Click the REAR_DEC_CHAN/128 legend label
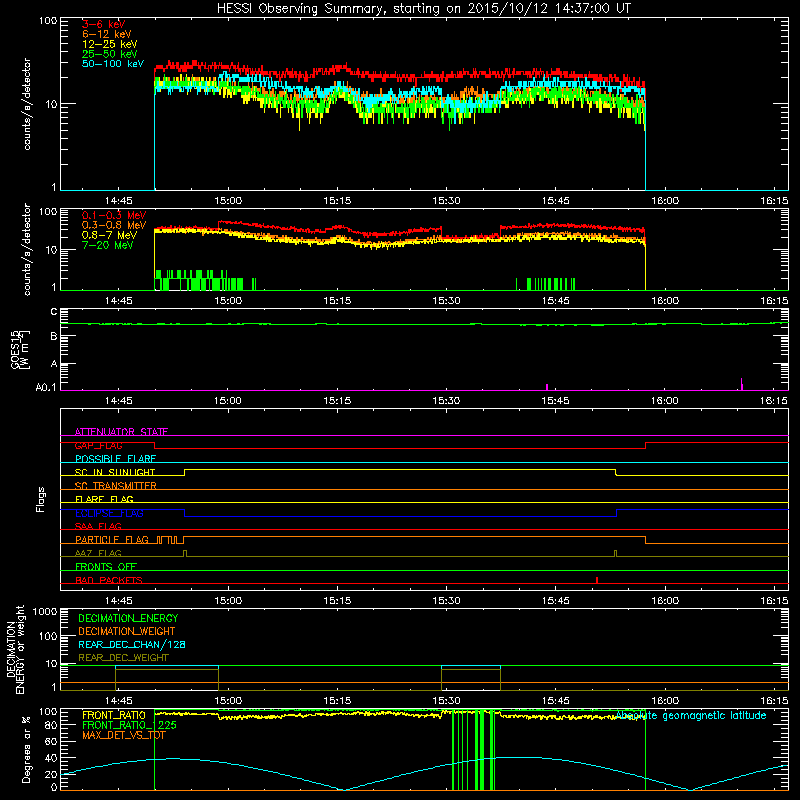Viewport: 800px width, 800px height. pyautogui.click(x=132, y=644)
